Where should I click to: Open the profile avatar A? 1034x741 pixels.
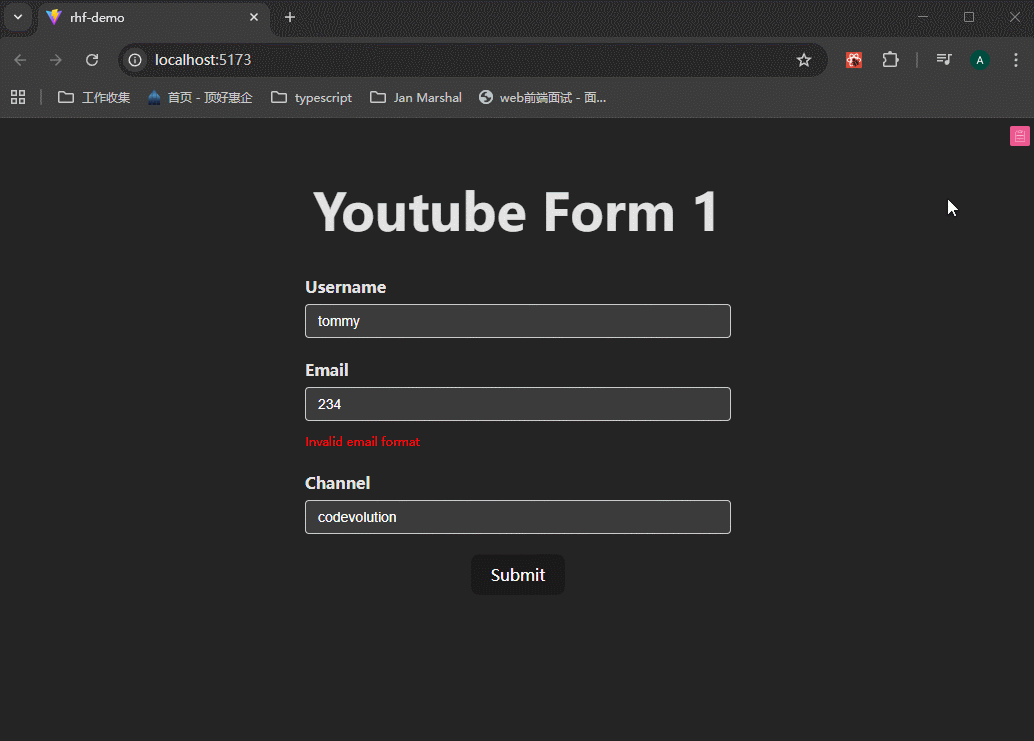979,60
